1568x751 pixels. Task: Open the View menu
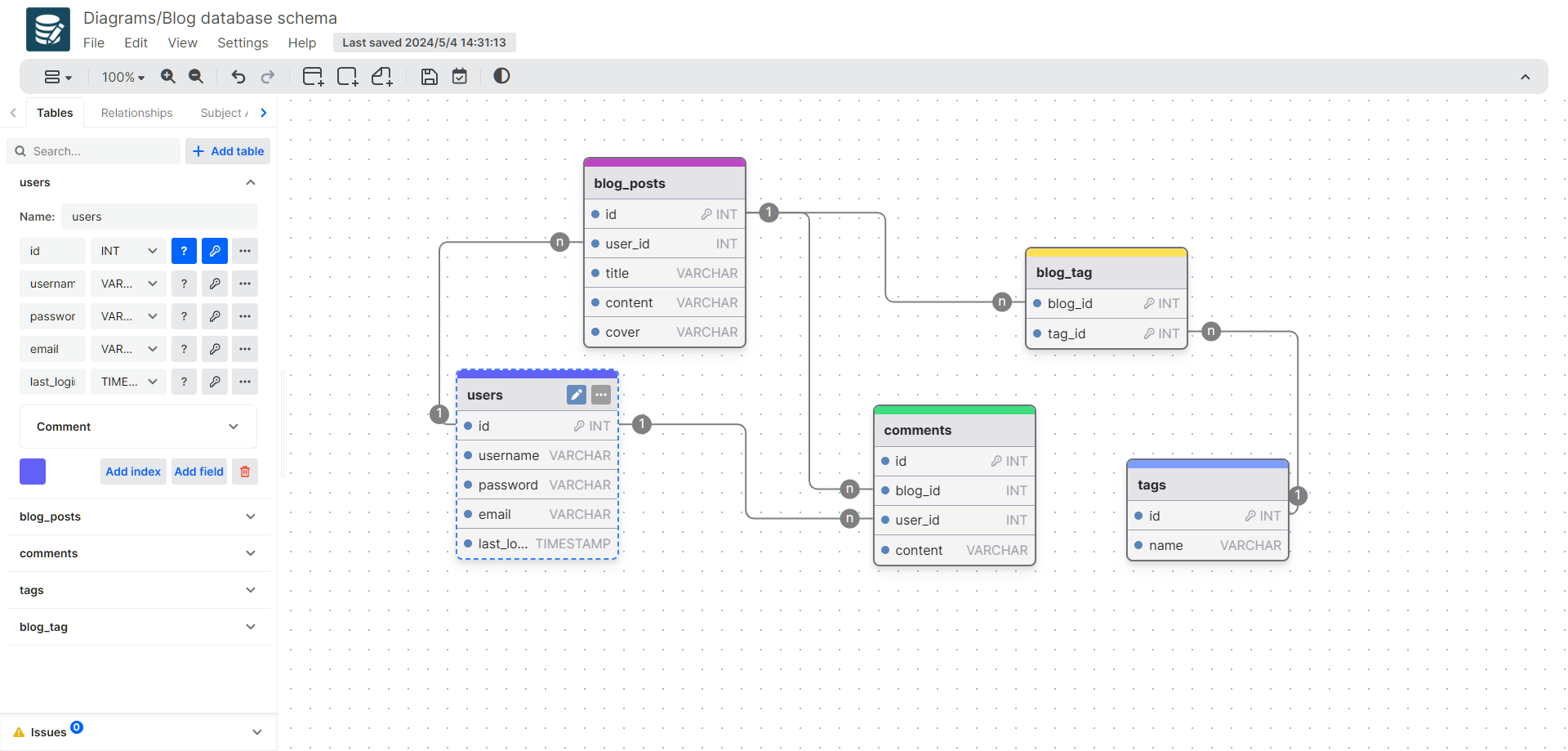pyautogui.click(x=183, y=42)
